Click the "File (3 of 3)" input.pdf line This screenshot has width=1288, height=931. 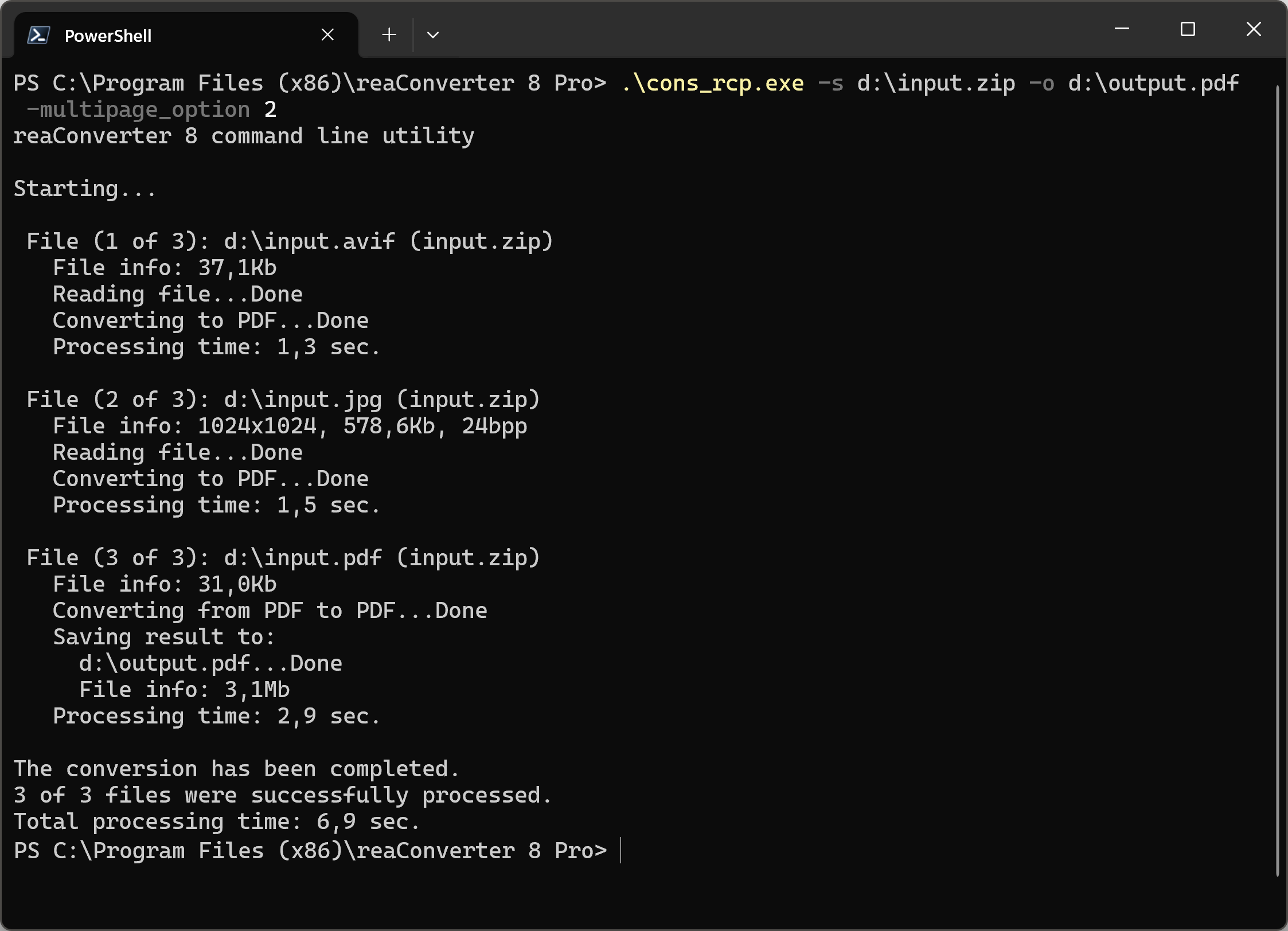click(283, 558)
